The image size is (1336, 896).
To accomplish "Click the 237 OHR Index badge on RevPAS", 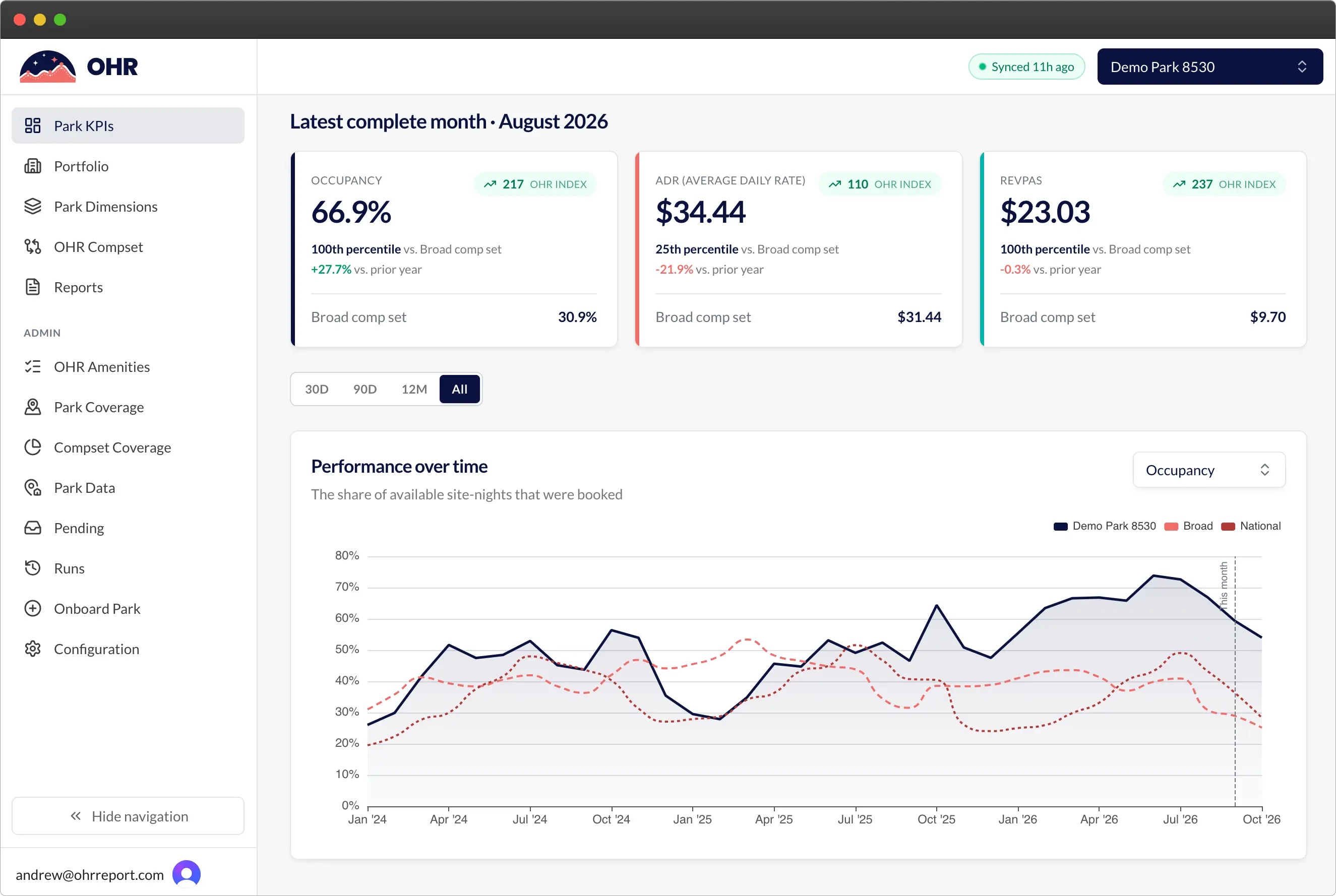I will point(1224,184).
